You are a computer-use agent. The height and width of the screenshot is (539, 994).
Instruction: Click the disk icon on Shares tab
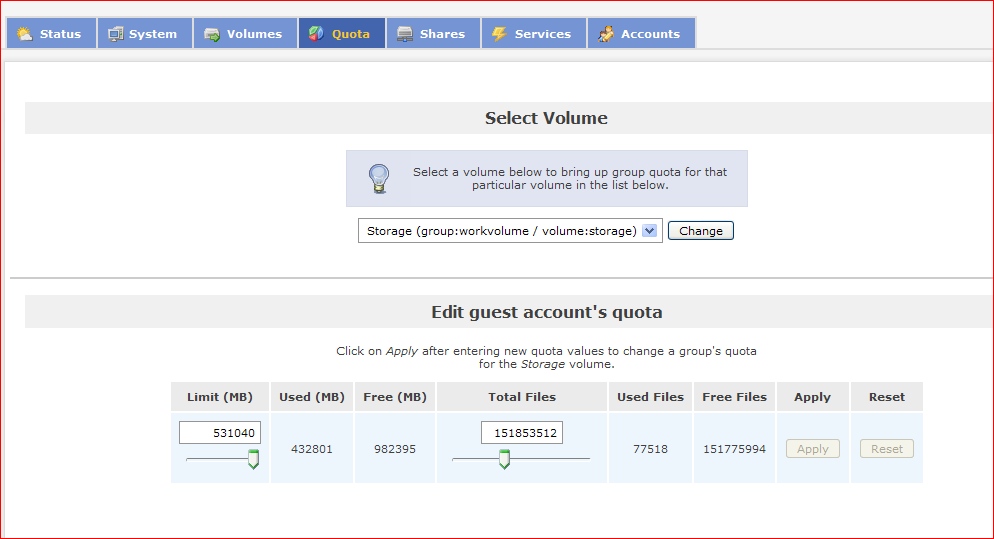tap(404, 34)
